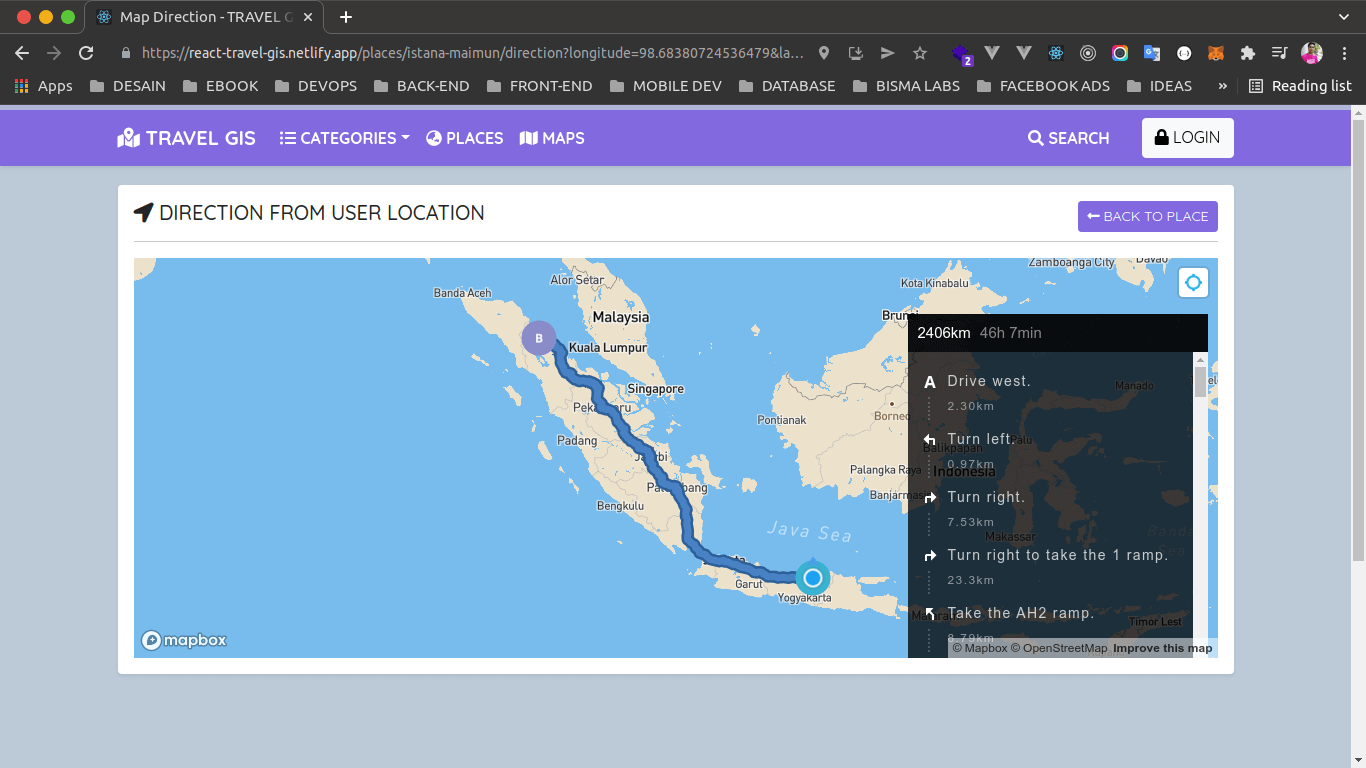The height and width of the screenshot is (768, 1366).
Task: Click the browser forward arrow
Action: click(x=54, y=53)
